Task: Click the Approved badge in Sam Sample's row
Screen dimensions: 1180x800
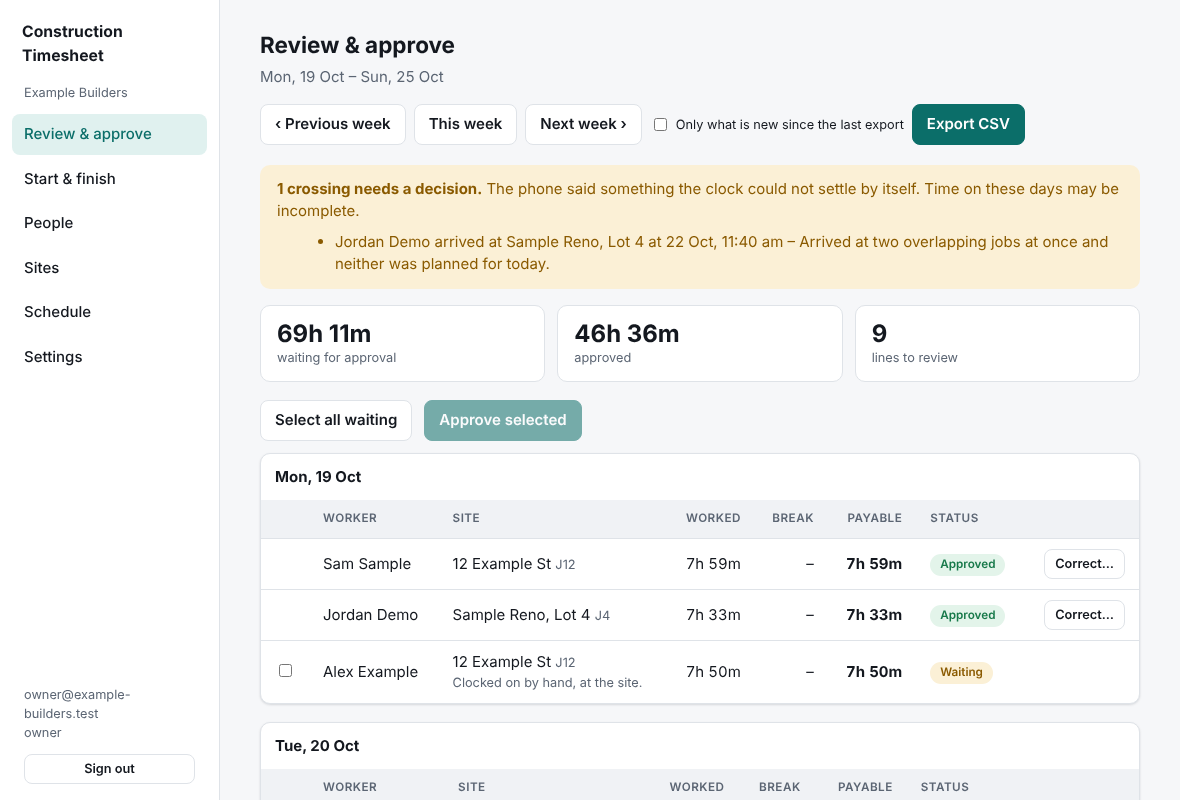Action: (x=967, y=564)
